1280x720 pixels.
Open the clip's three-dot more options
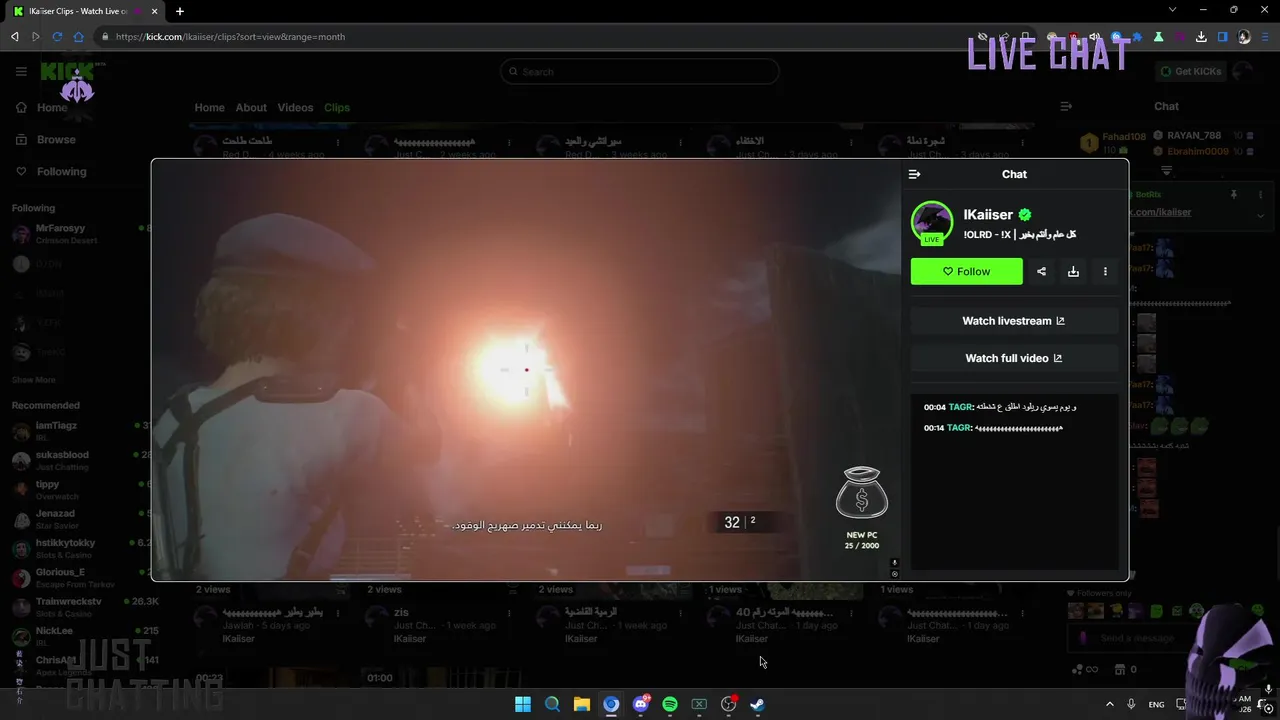[1105, 271]
